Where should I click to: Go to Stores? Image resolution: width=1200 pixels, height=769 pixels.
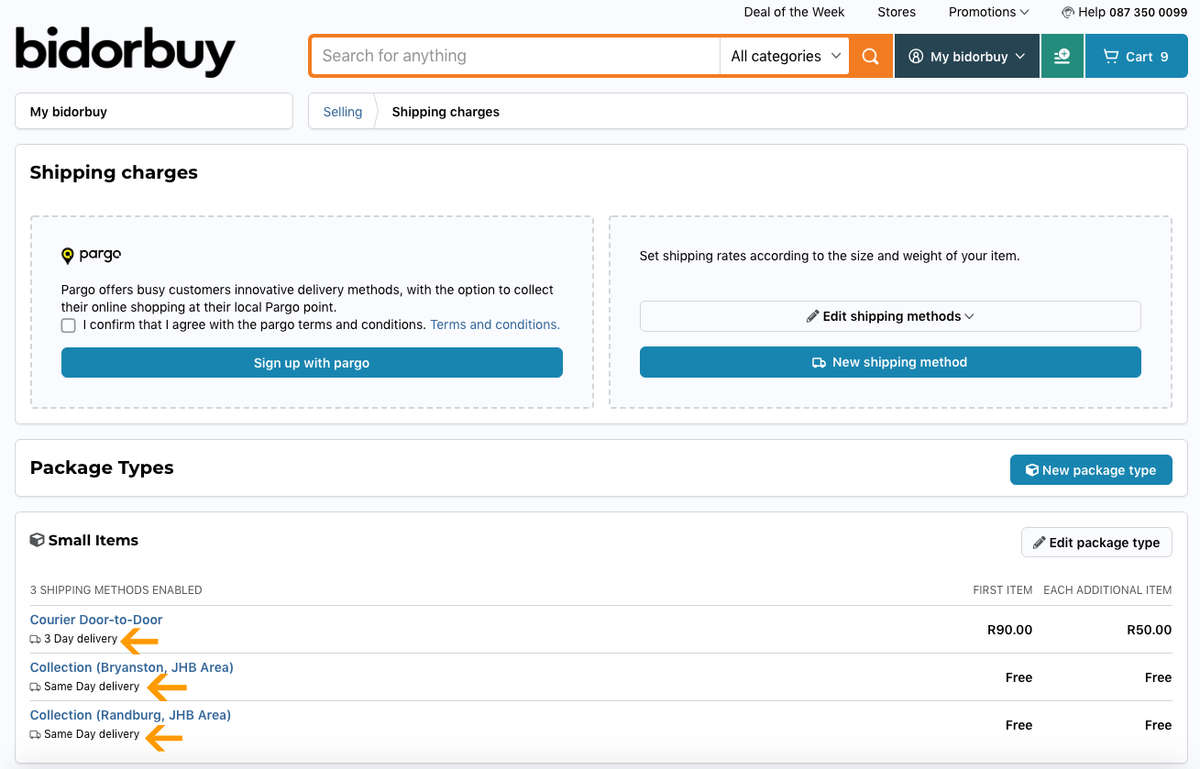tap(896, 12)
